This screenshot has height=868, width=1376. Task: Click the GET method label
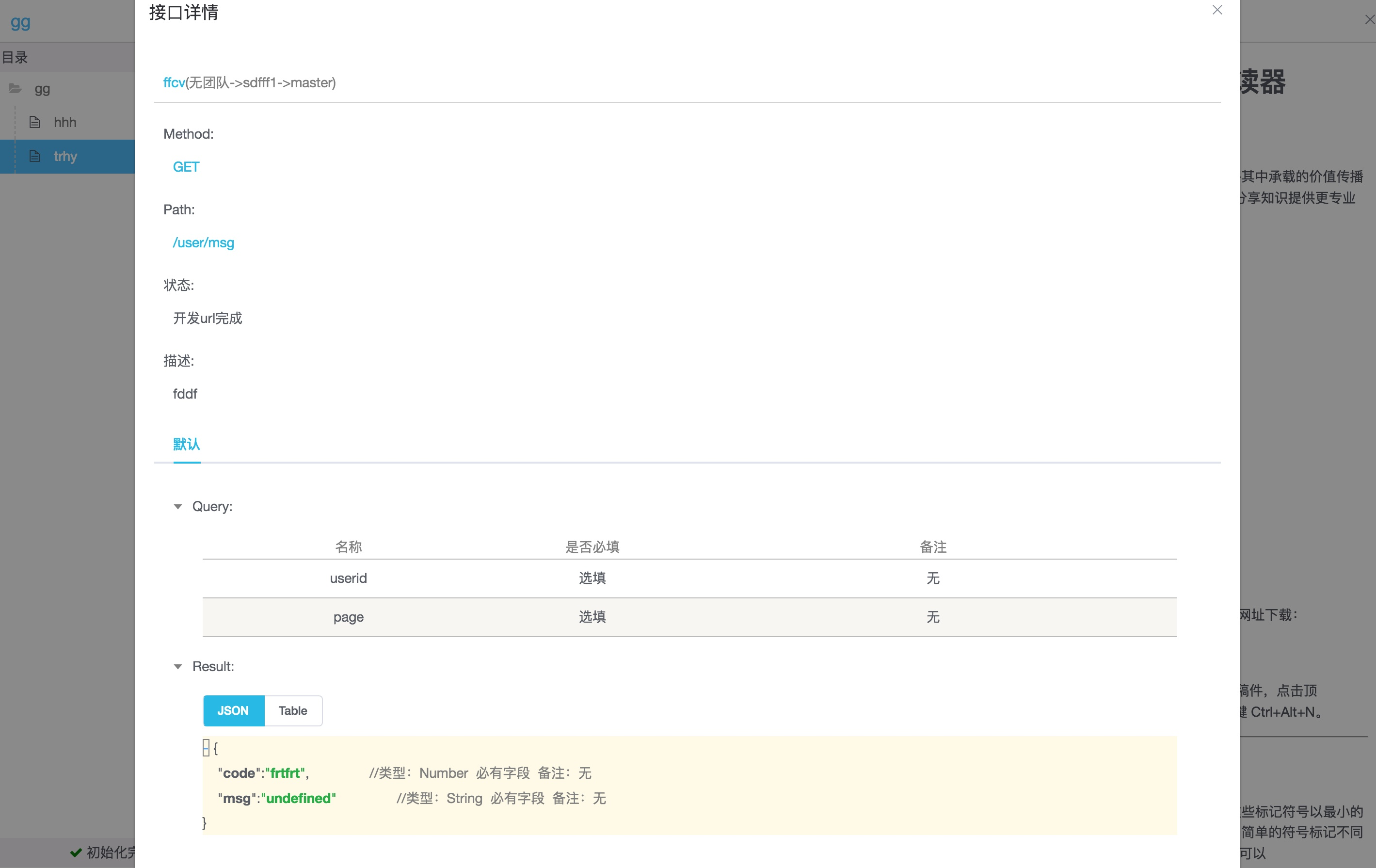pos(186,167)
